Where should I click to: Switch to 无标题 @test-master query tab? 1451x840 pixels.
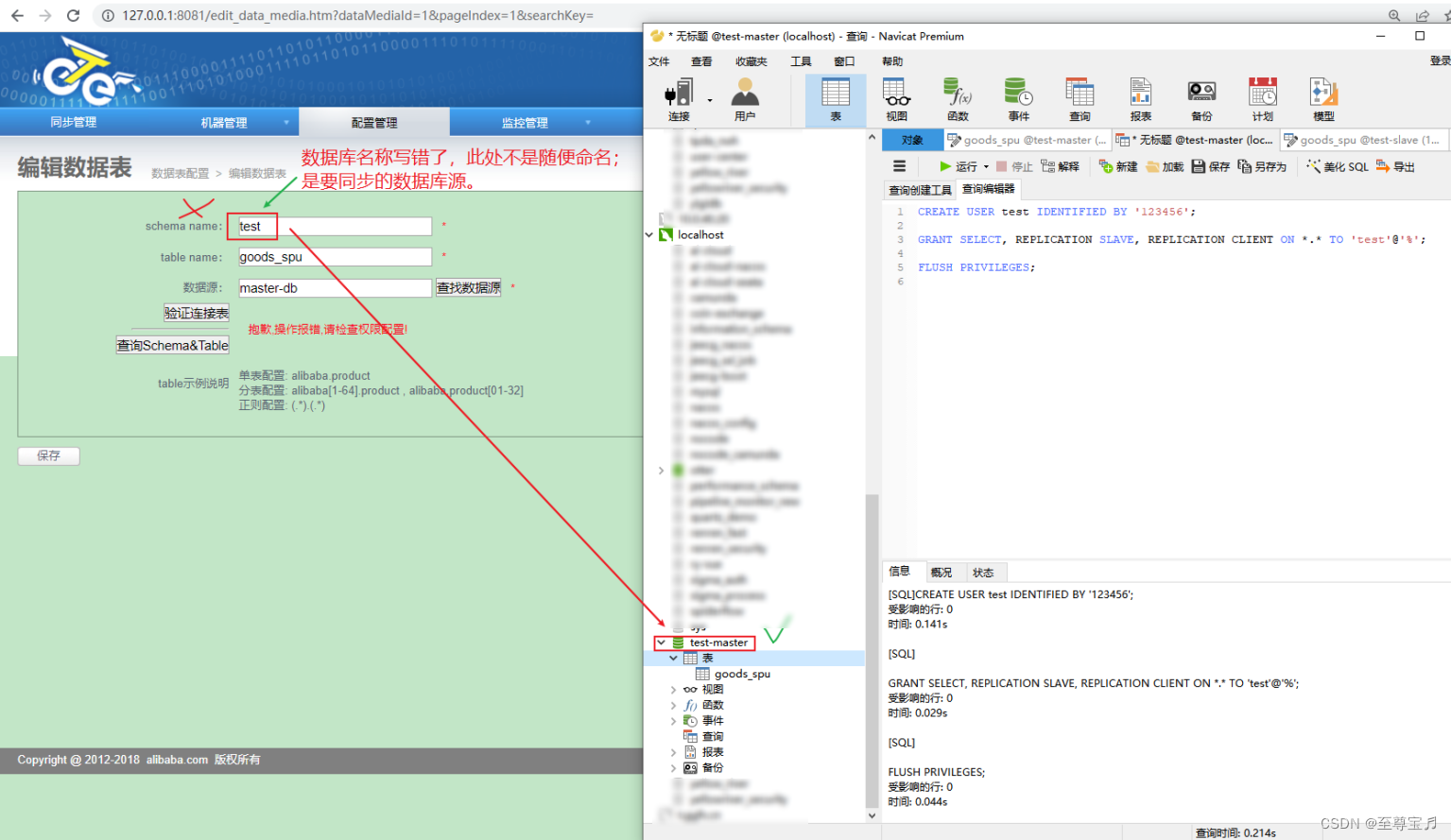1195,140
